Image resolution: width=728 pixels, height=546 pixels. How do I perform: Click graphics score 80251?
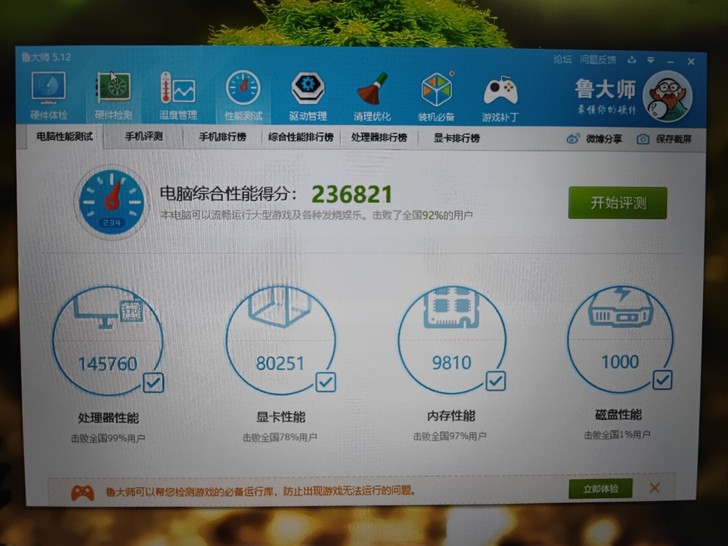coord(280,363)
